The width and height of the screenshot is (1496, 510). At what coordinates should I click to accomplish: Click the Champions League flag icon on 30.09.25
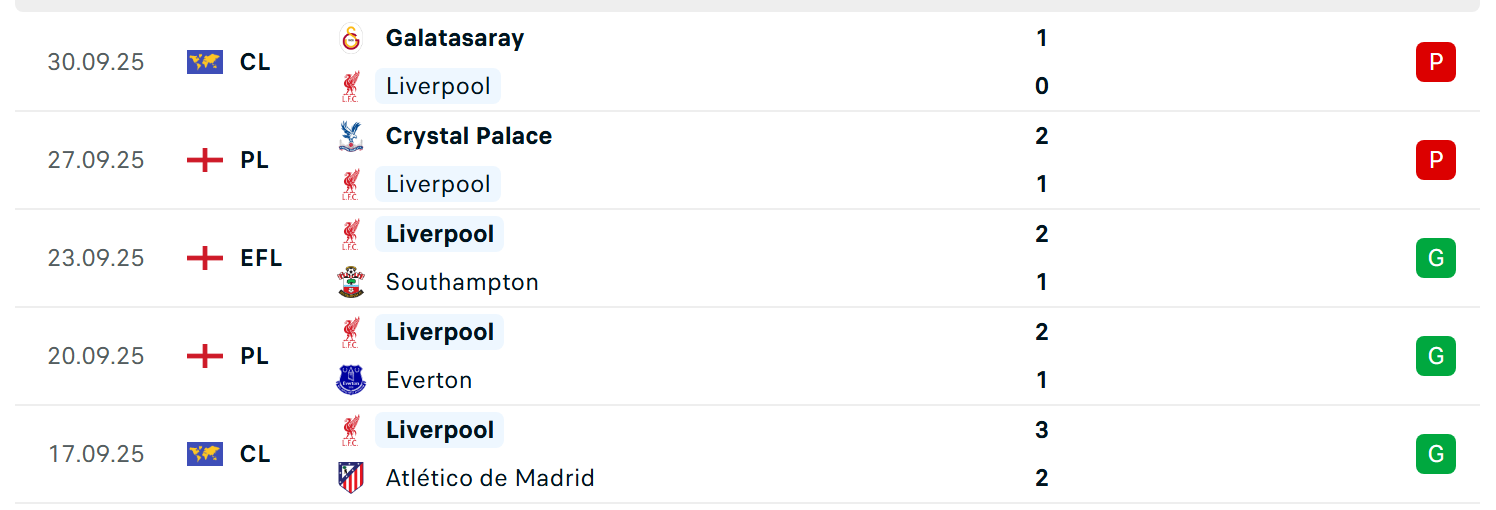(205, 62)
